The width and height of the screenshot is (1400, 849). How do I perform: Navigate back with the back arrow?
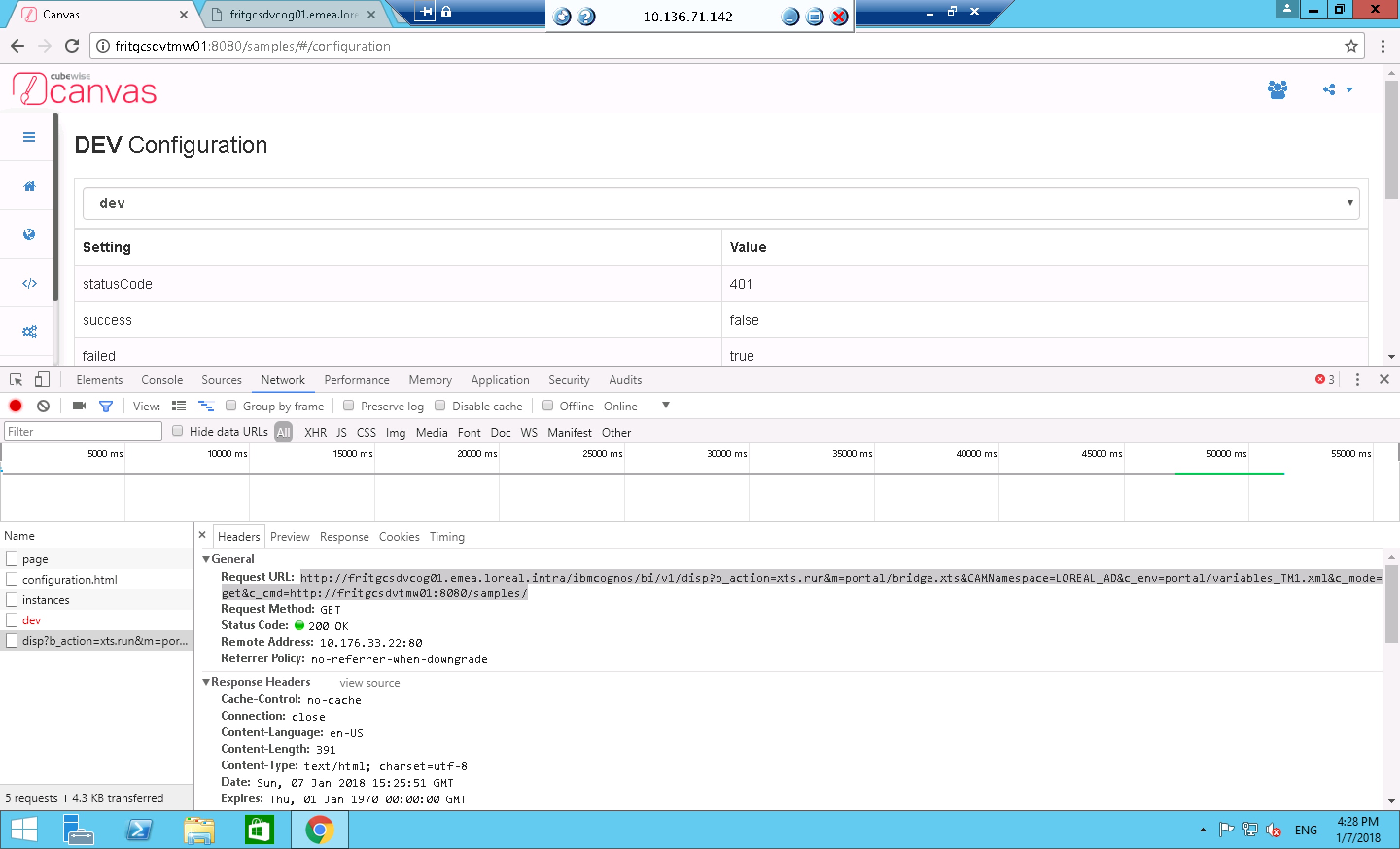click(17, 45)
